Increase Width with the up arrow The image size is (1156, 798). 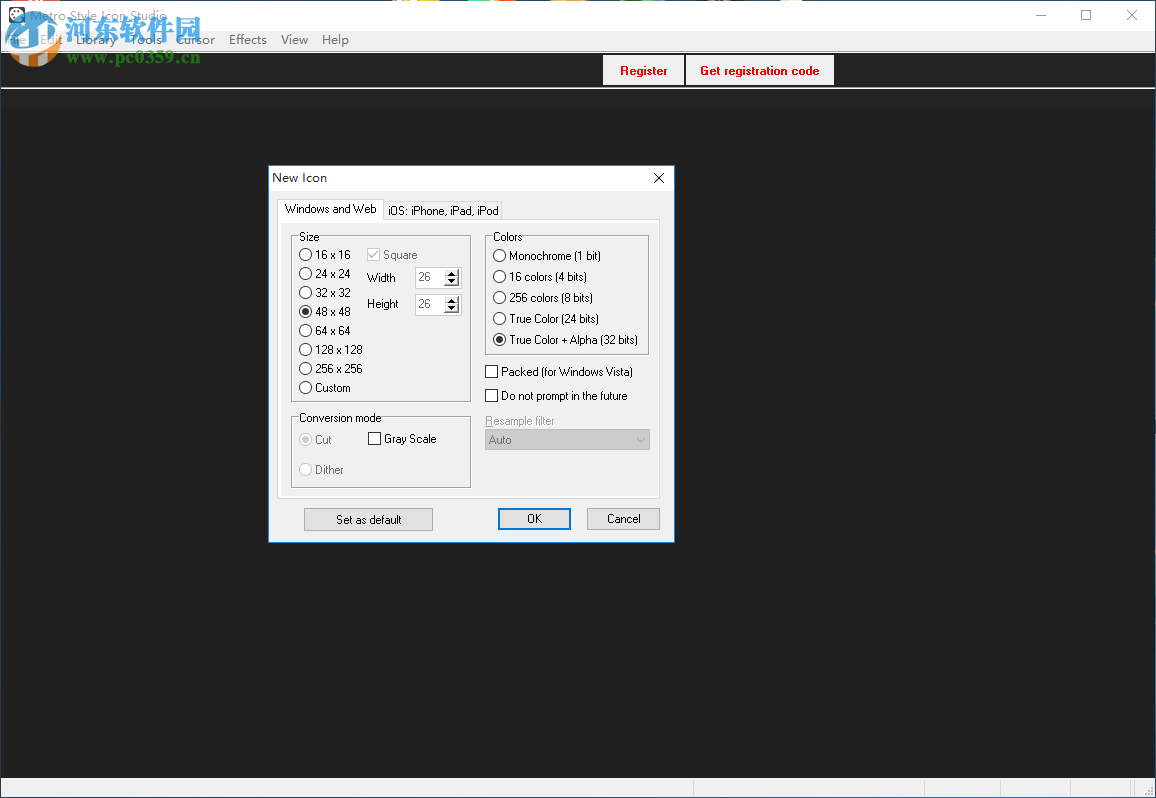click(452, 274)
